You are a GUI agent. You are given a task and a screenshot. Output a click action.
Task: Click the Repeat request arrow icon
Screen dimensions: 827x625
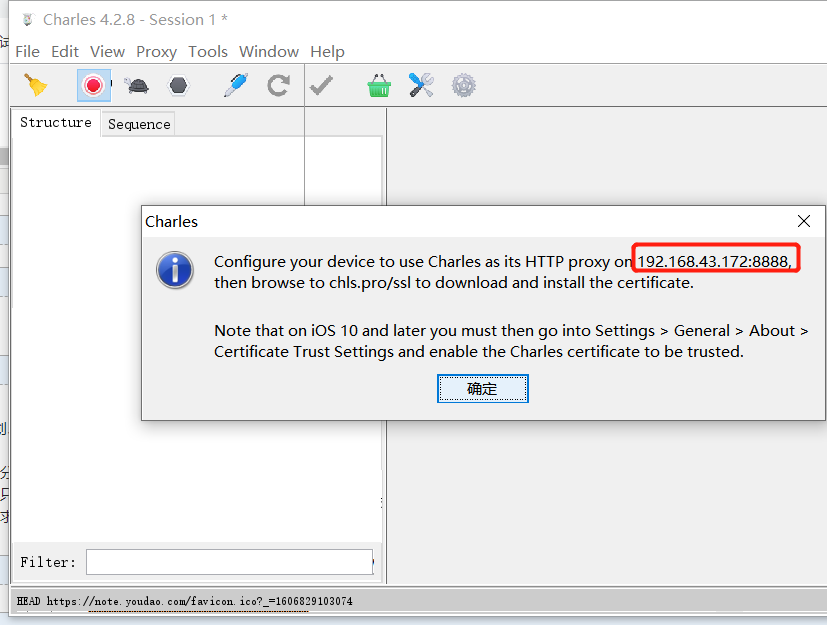(x=278, y=85)
